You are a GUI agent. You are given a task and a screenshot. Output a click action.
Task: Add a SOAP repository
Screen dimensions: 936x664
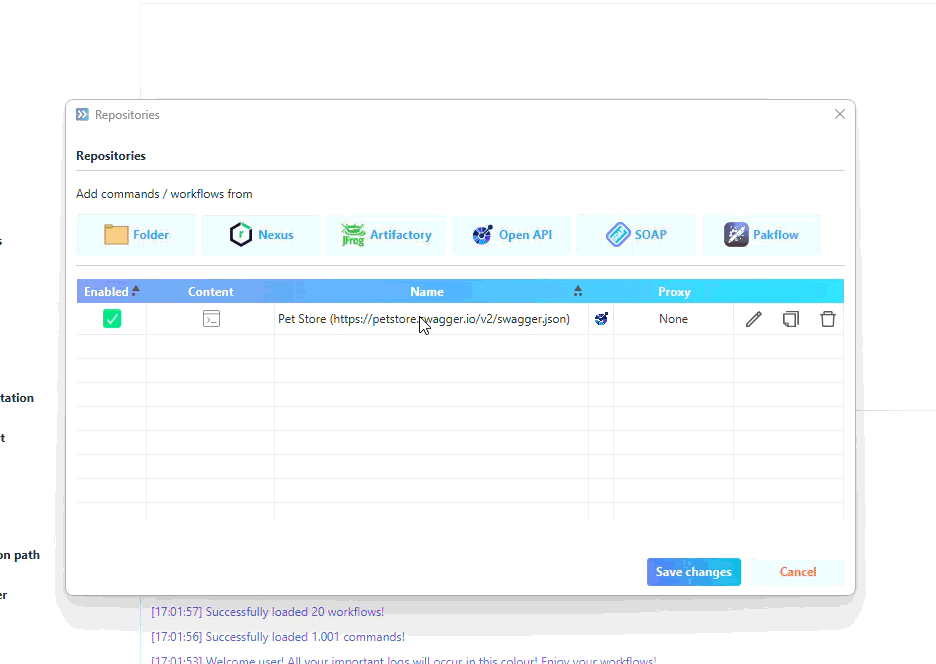click(636, 235)
